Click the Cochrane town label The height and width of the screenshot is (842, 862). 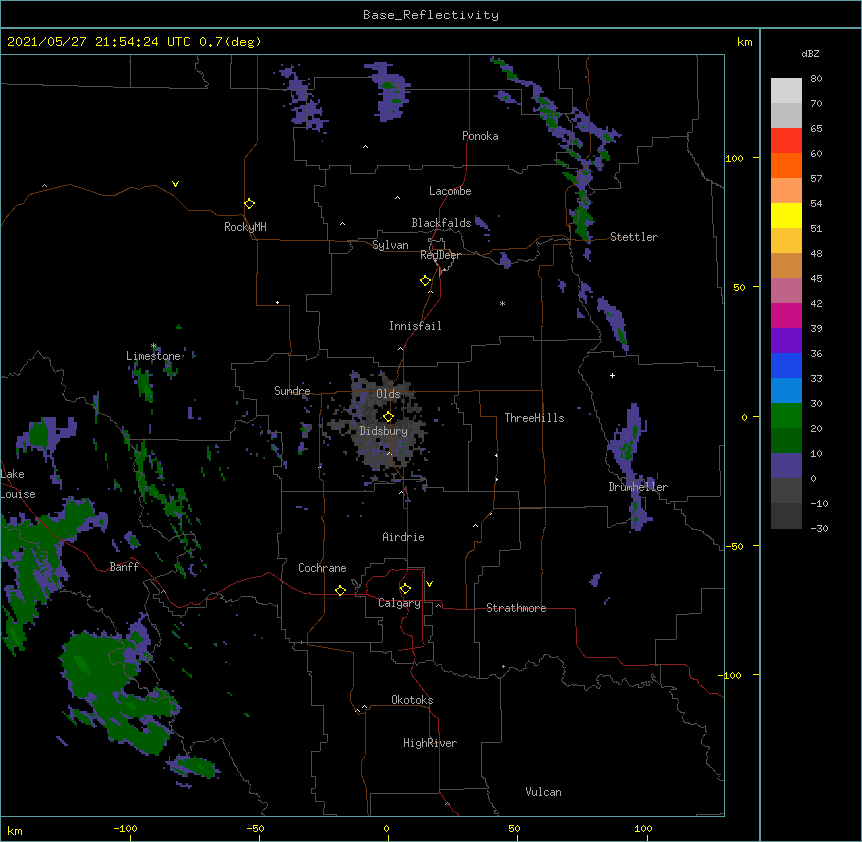322,568
